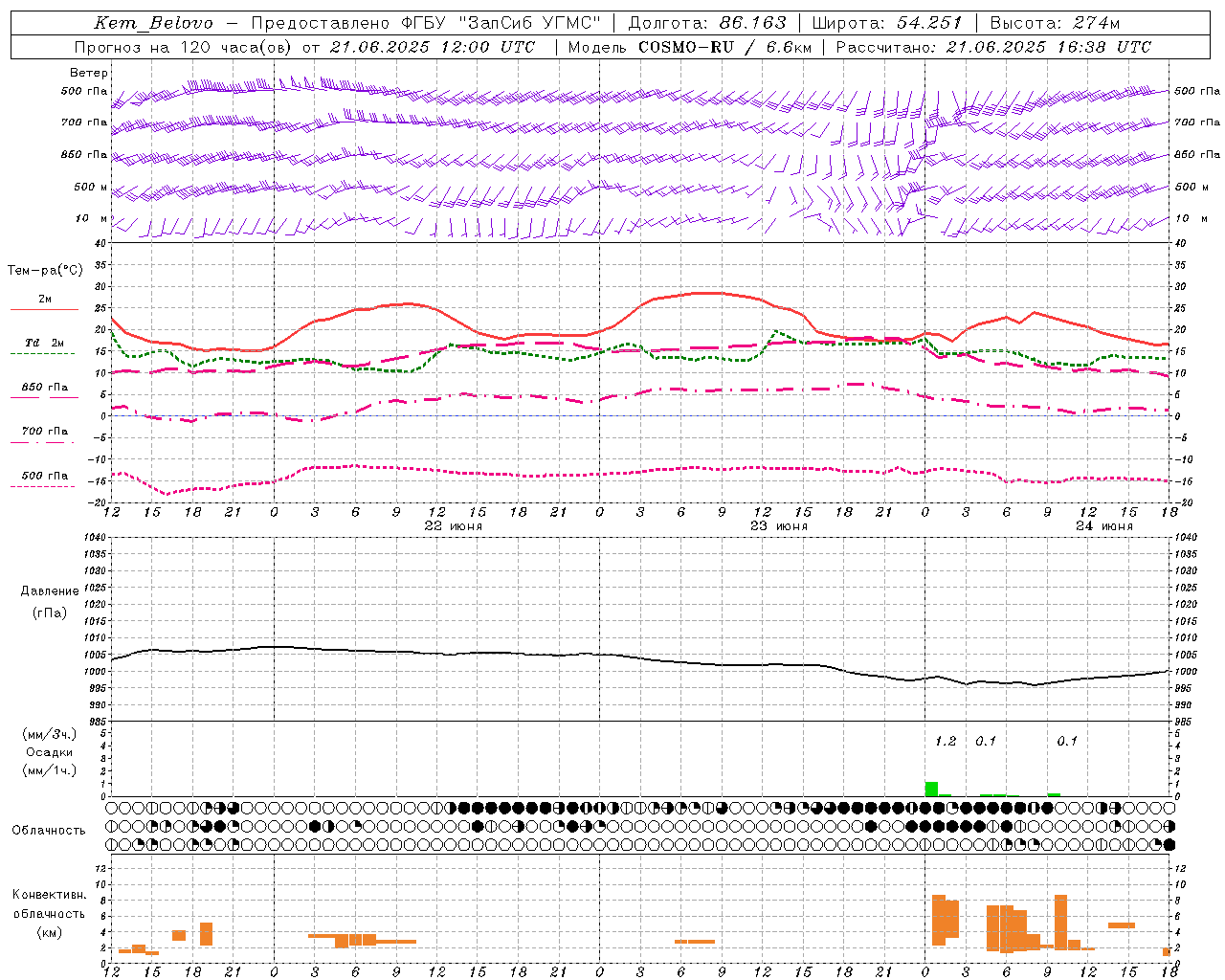Click the 'Давление' pressure panel label

[x=50, y=591]
